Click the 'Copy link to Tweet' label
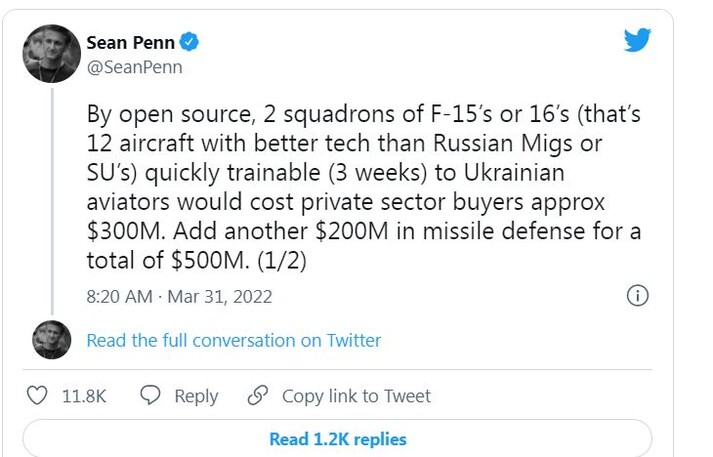Screen dimensions: 713x457 click(356, 396)
